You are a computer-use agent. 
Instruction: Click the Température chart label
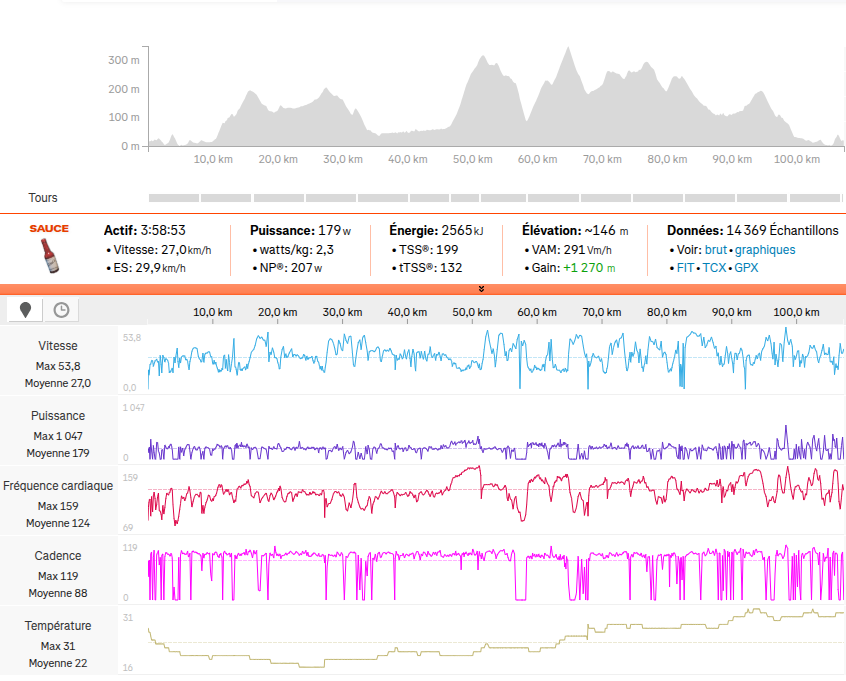(x=57, y=626)
